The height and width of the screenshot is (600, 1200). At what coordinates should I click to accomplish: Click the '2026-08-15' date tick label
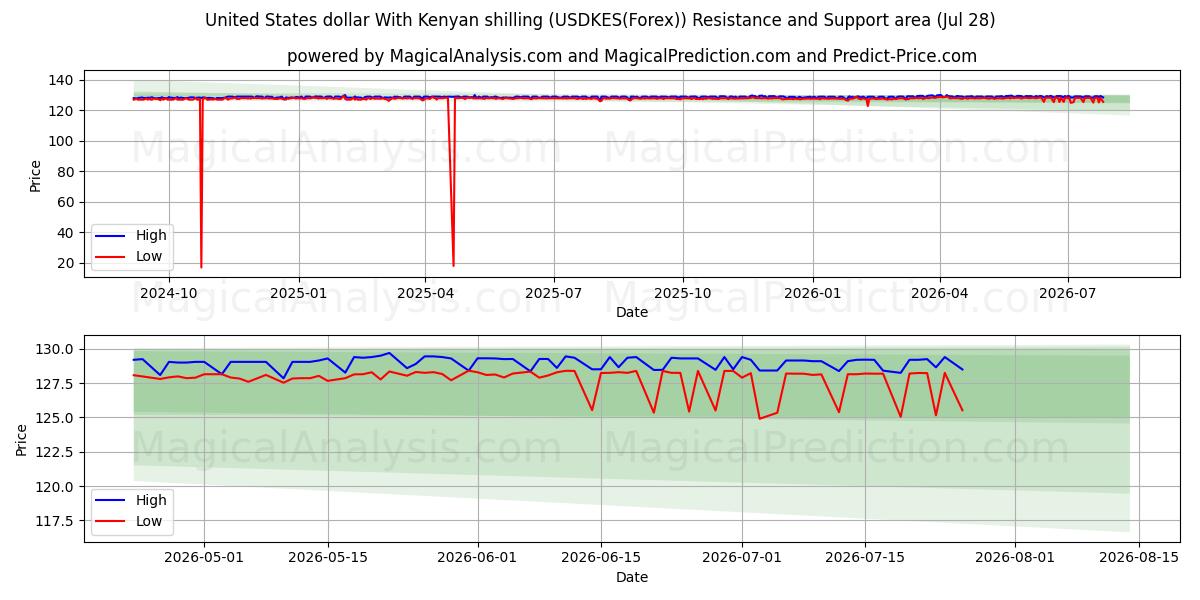tap(1140, 558)
